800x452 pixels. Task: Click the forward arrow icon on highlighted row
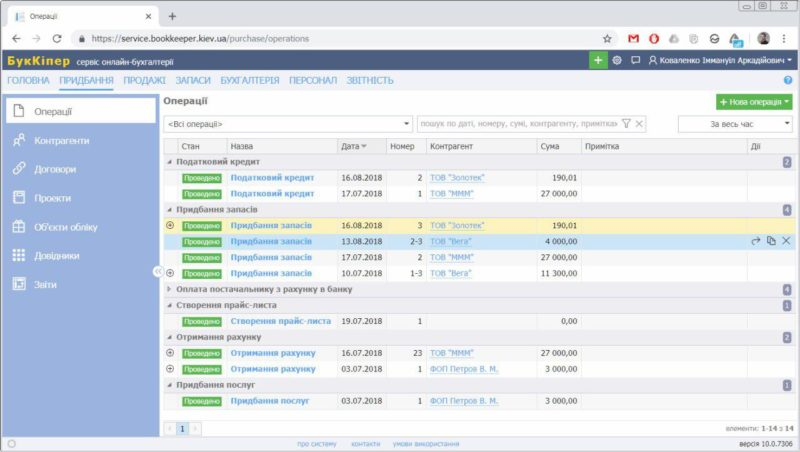click(756, 241)
